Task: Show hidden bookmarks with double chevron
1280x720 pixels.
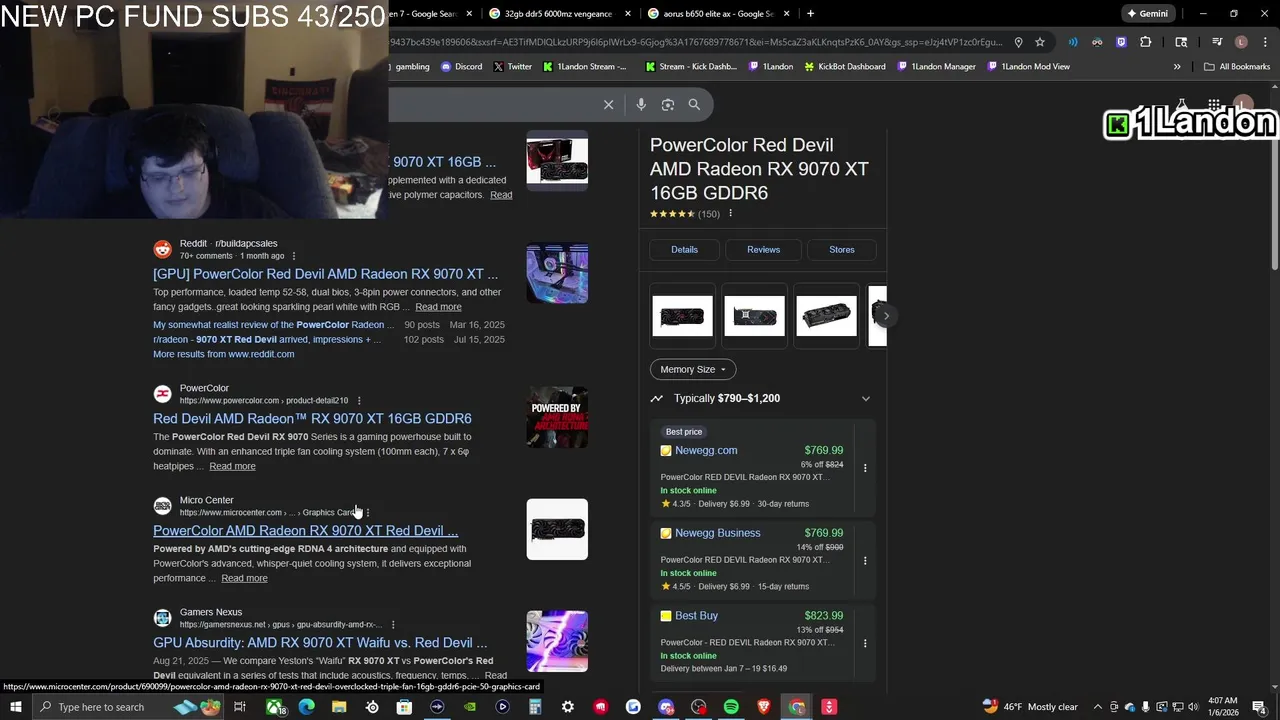Action: tap(1177, 67)
